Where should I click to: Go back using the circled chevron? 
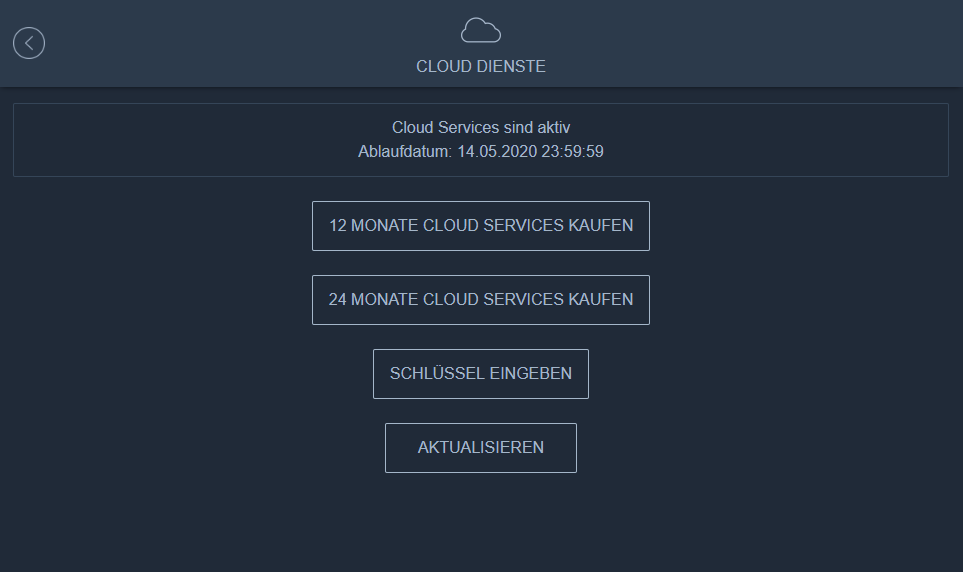(x=29, y=43)
